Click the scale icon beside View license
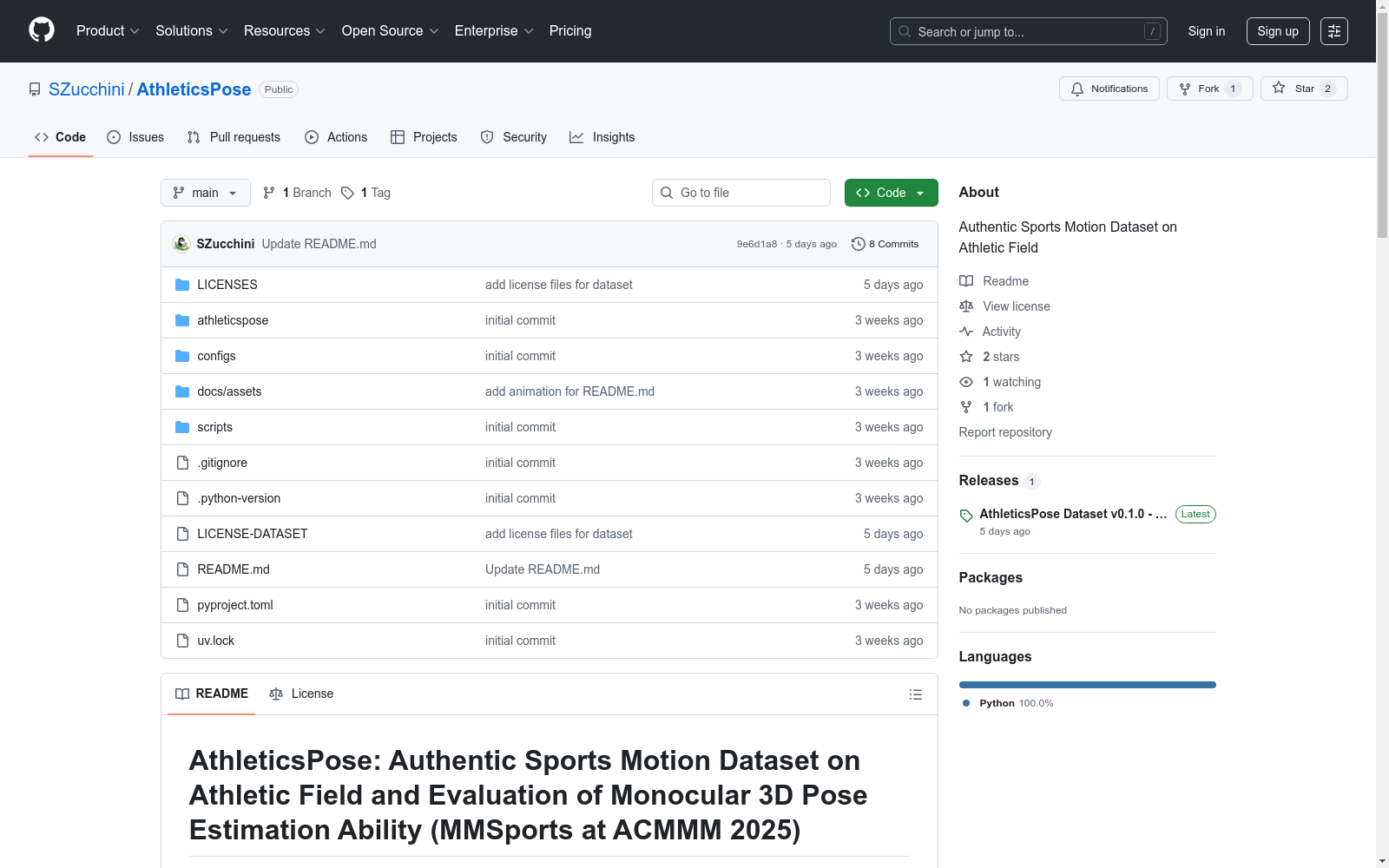The height and width of the screenshot is (868, 1389). pos(966,306)
